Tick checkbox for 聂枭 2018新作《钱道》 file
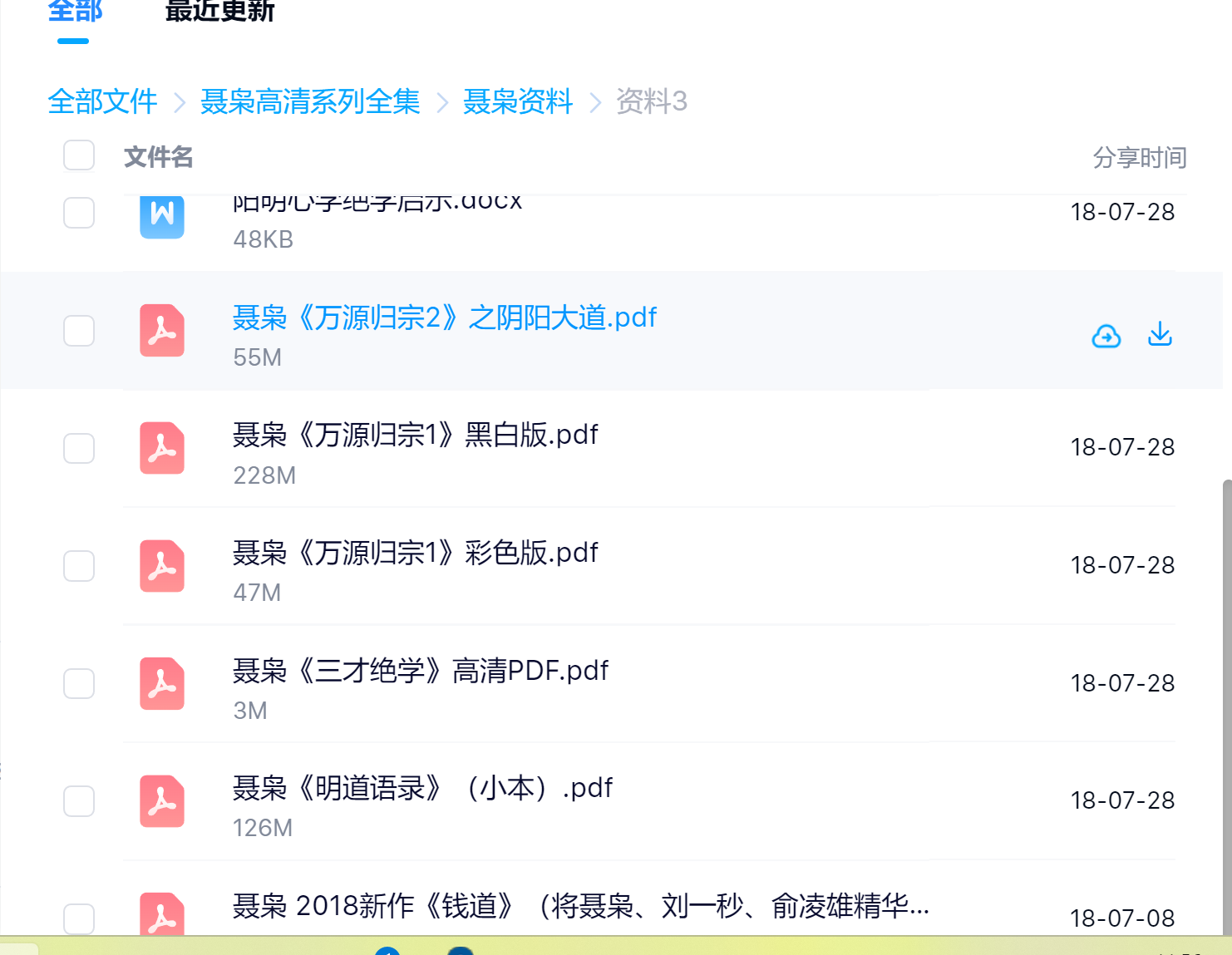Viewport: 1232px width, 955px height. (x=79, y=918)
